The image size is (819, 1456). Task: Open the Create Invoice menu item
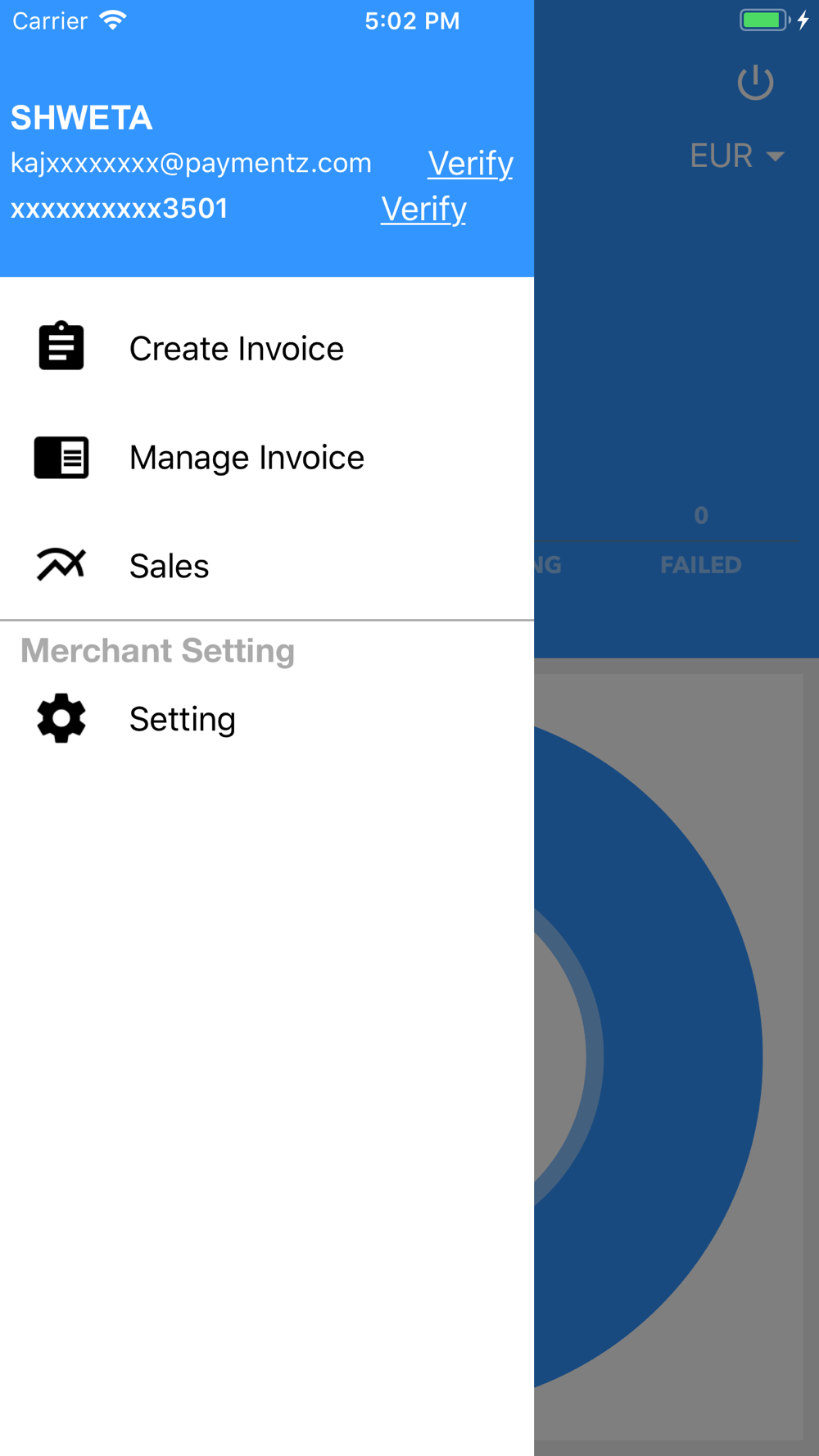[x=267, y=348]
